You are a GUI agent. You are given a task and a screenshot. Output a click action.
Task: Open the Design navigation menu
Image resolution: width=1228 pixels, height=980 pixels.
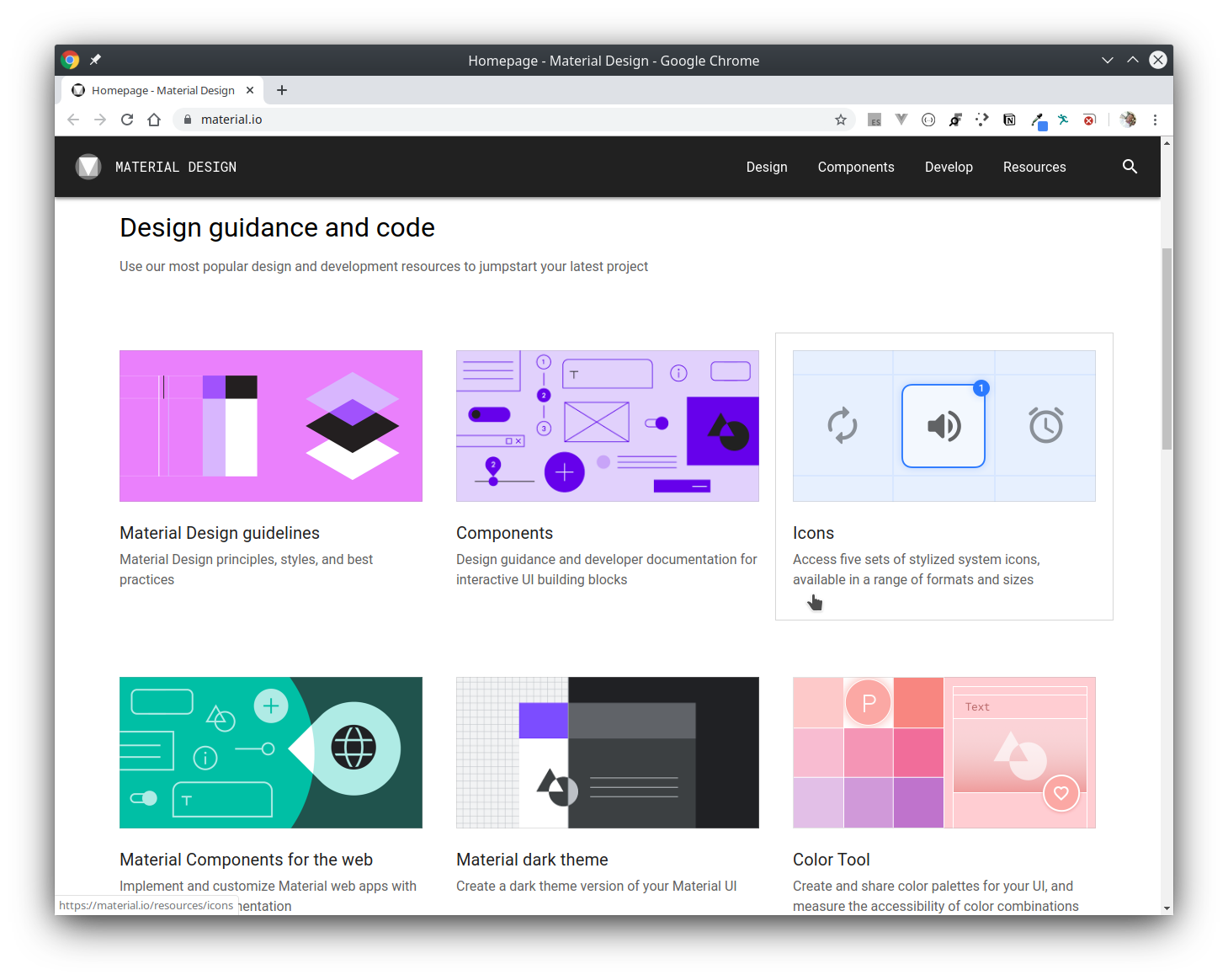click(x=767, y=167)
